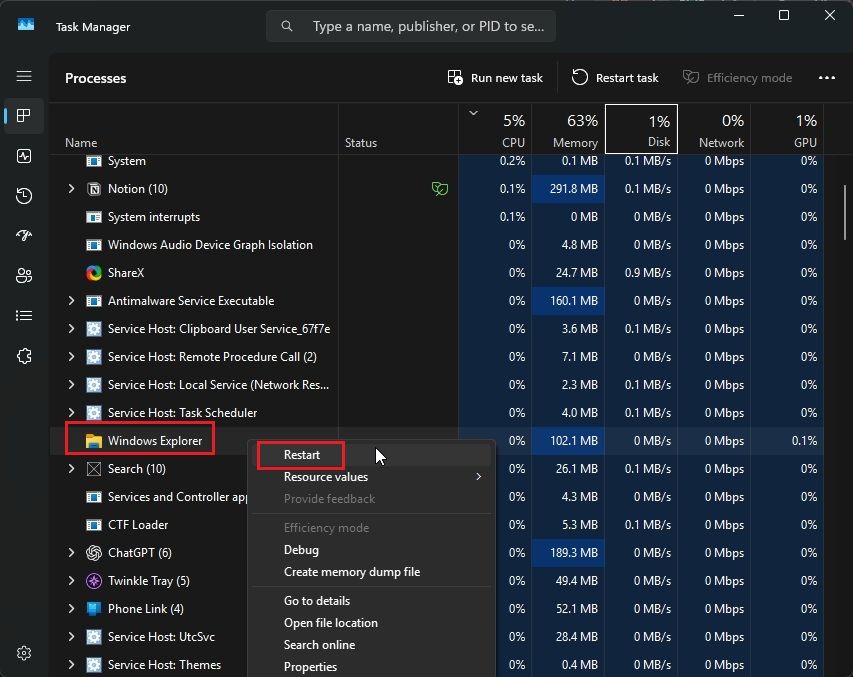
Task: Click the Phone Link app icon
Action: point(94,608)
